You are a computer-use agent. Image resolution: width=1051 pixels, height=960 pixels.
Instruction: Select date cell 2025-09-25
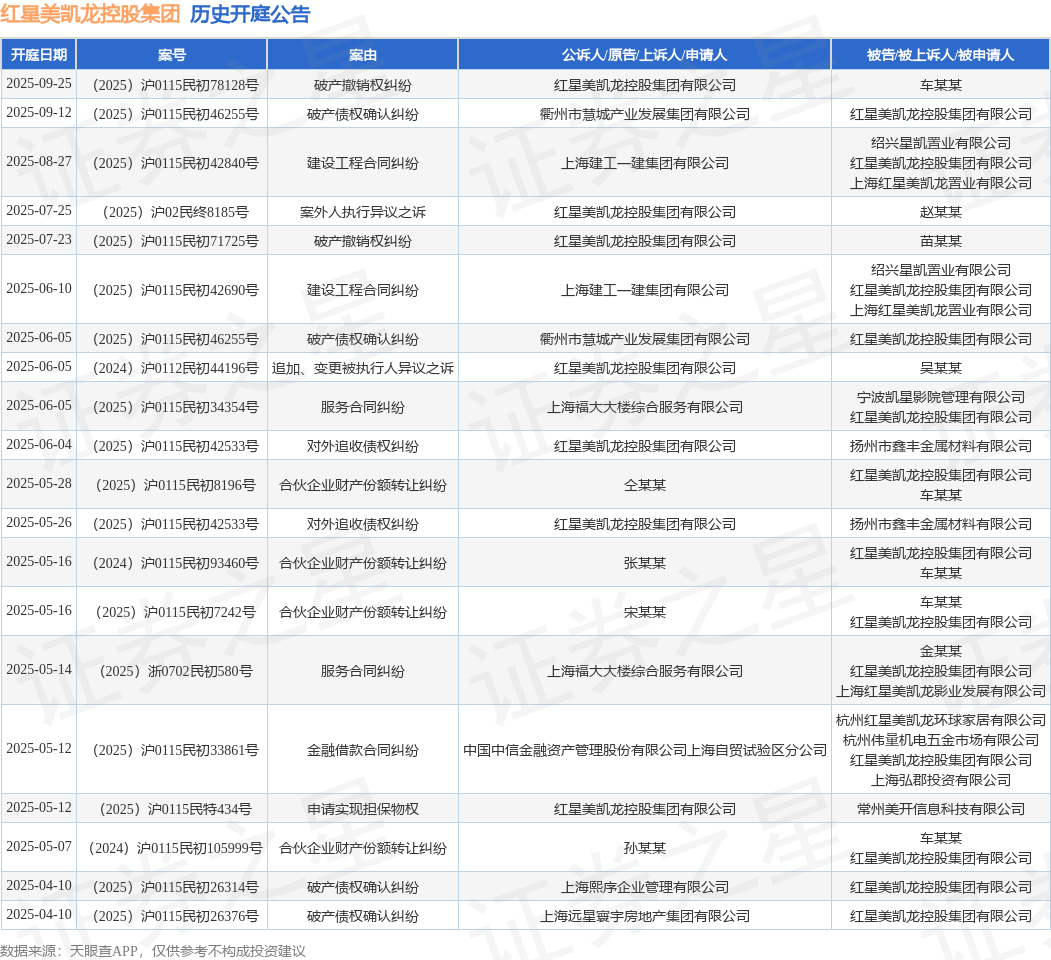tap(39, 84)
